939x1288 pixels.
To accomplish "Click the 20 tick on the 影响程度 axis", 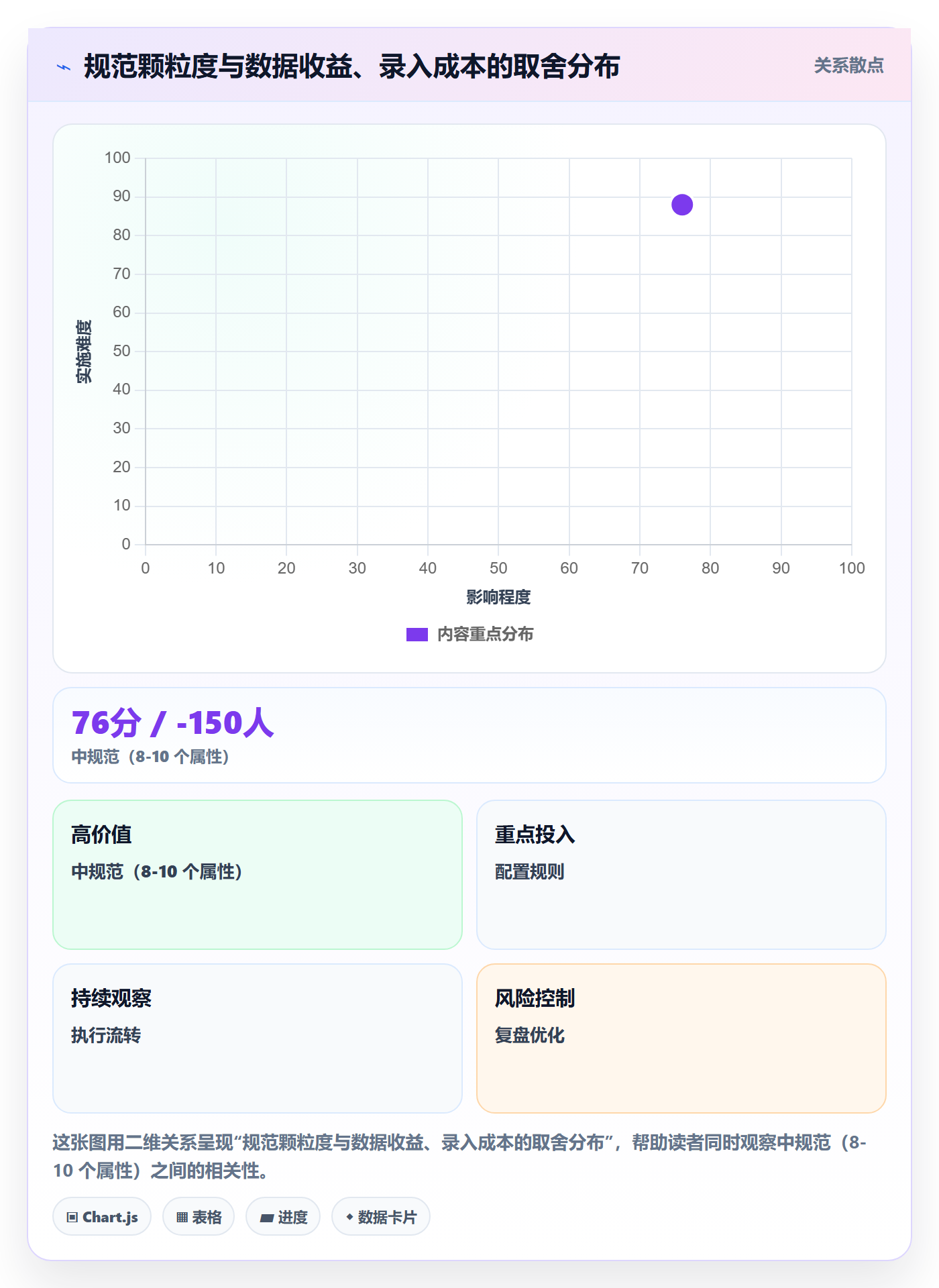I will point(286,568).
